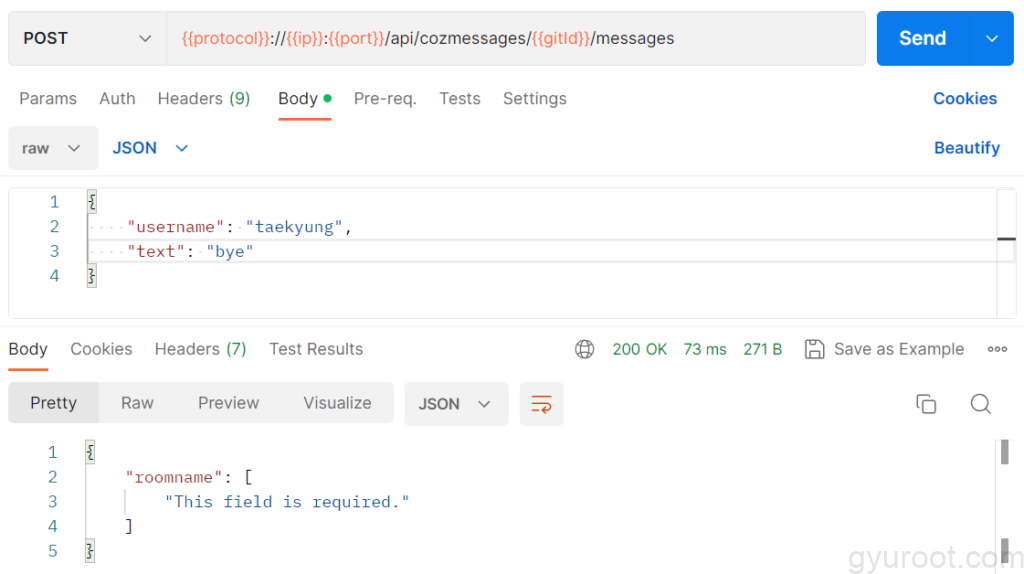Screen dimensions: 1024x574
Task: Switch to the Headers (9) request tab
Action: click(x=203, y=98)
